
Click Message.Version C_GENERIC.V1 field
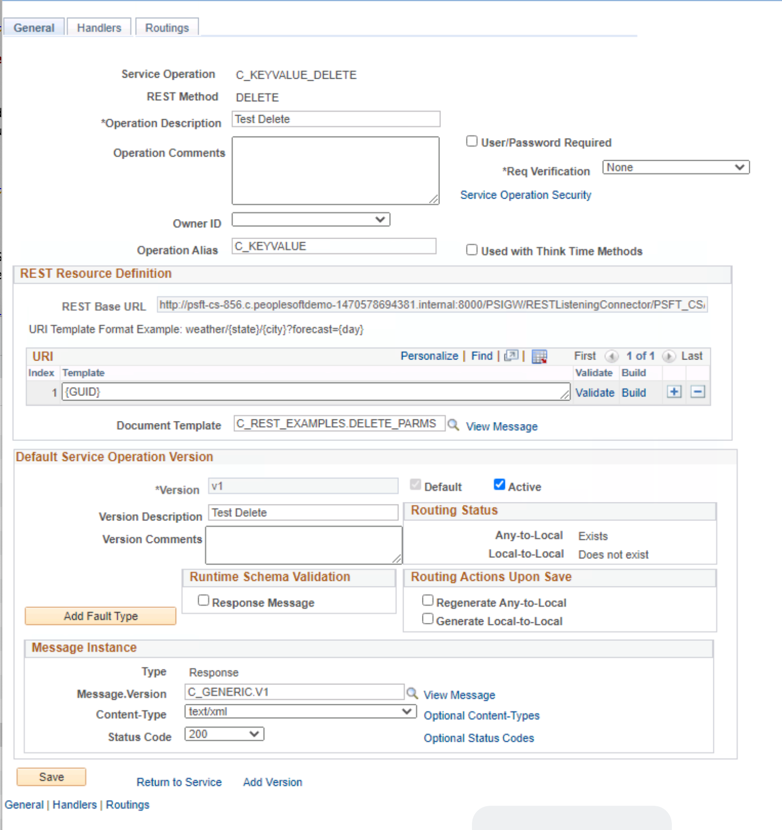294,692
